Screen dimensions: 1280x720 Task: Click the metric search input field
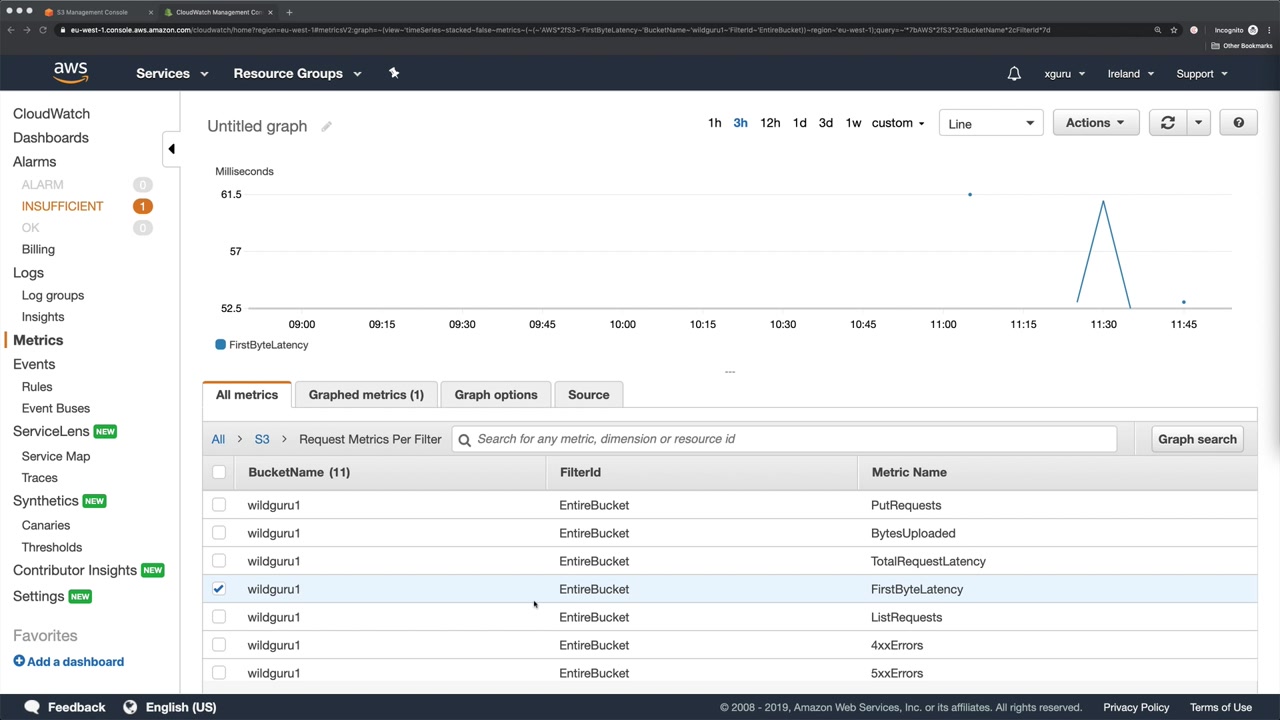tap(790, 439)
